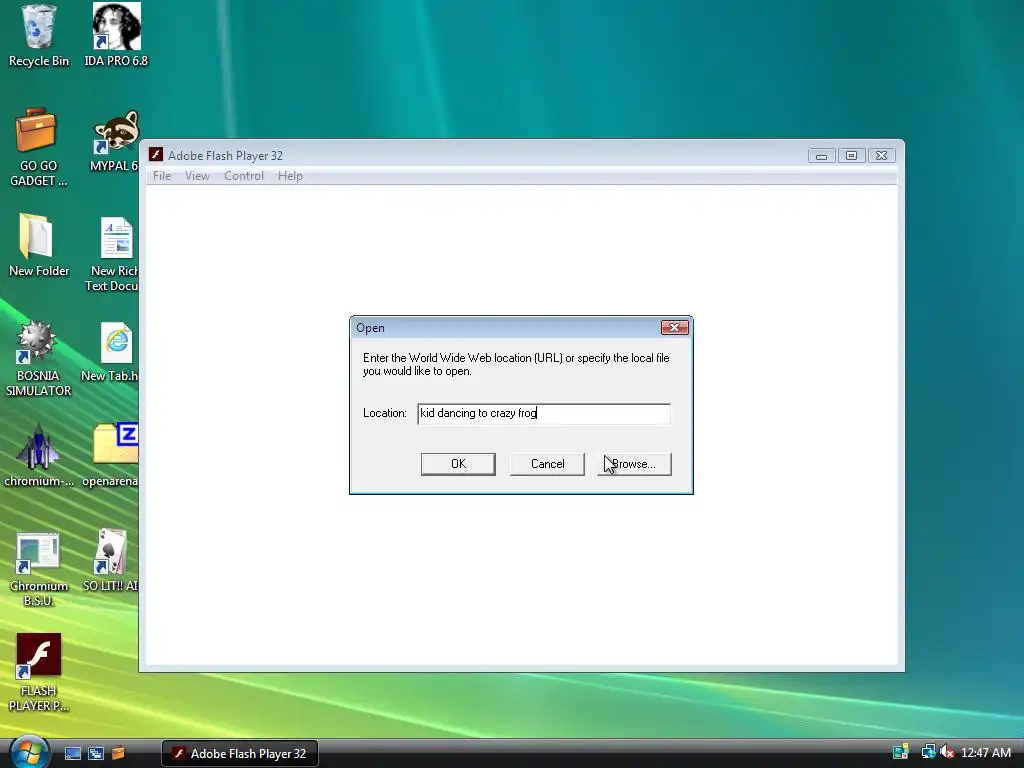Click the network tray icon
Screen dimensions: 1024x768
pyautogui.click(x=928, y=752)
